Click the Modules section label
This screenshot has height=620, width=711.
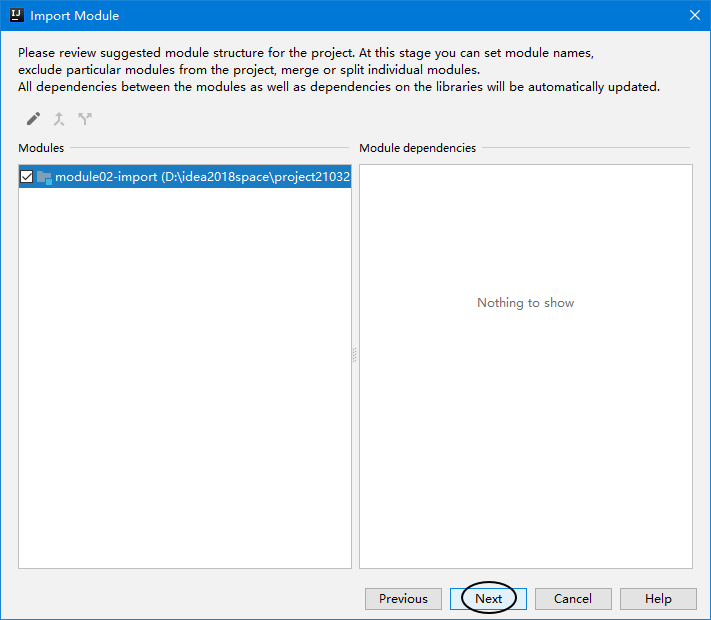41,148
